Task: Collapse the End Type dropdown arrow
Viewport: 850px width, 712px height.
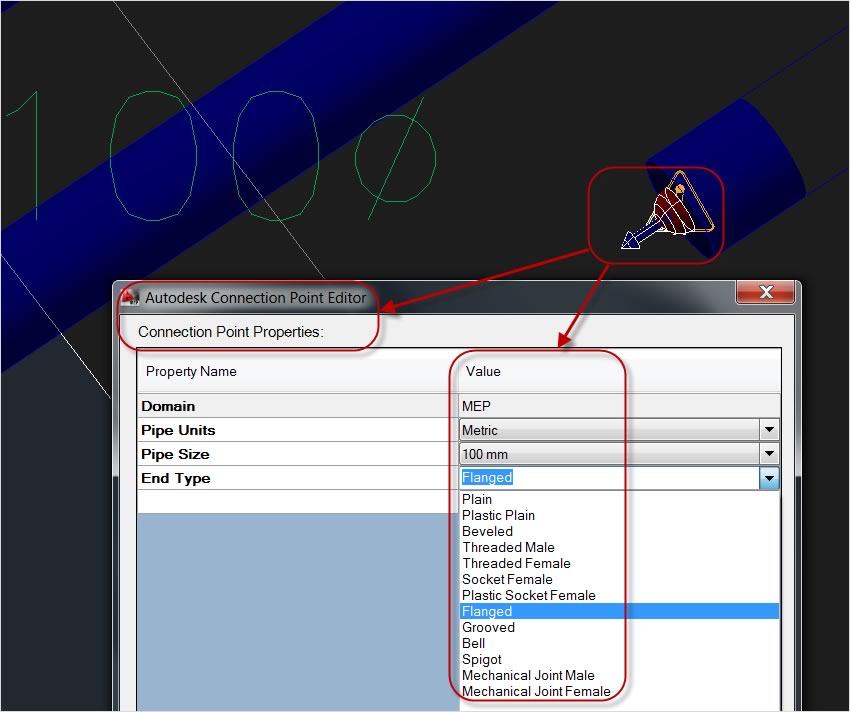Action: click(x=768, y=479)
